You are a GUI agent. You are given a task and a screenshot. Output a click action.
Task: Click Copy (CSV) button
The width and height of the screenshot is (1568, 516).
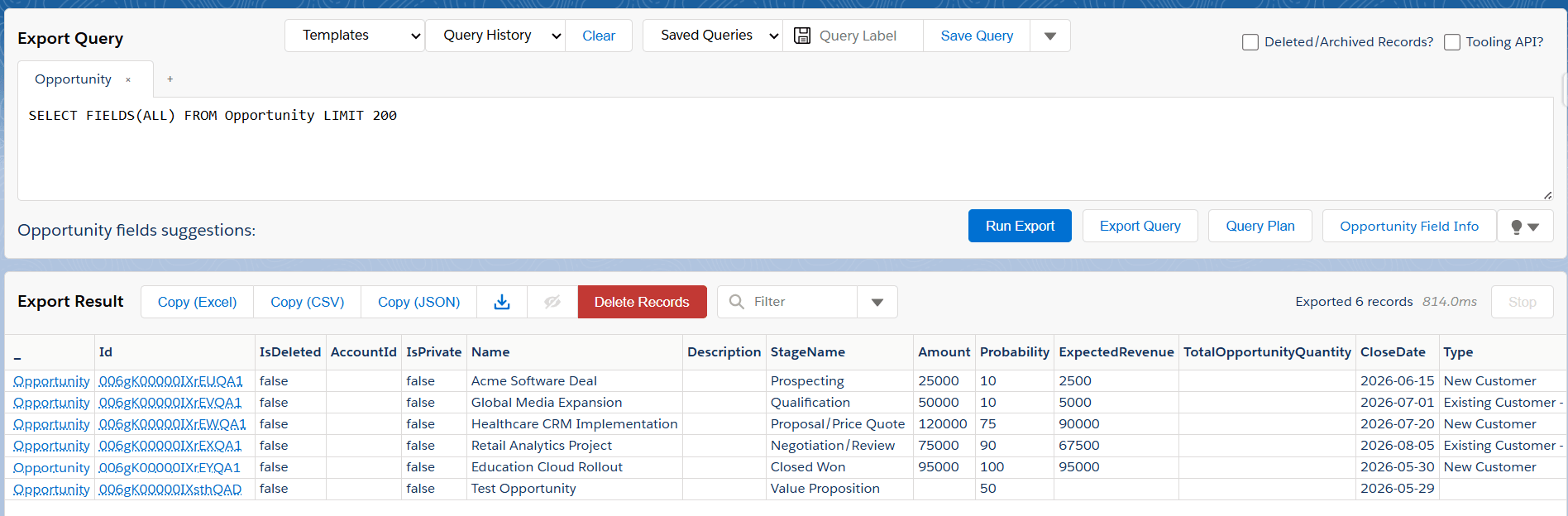click(307, 302)
